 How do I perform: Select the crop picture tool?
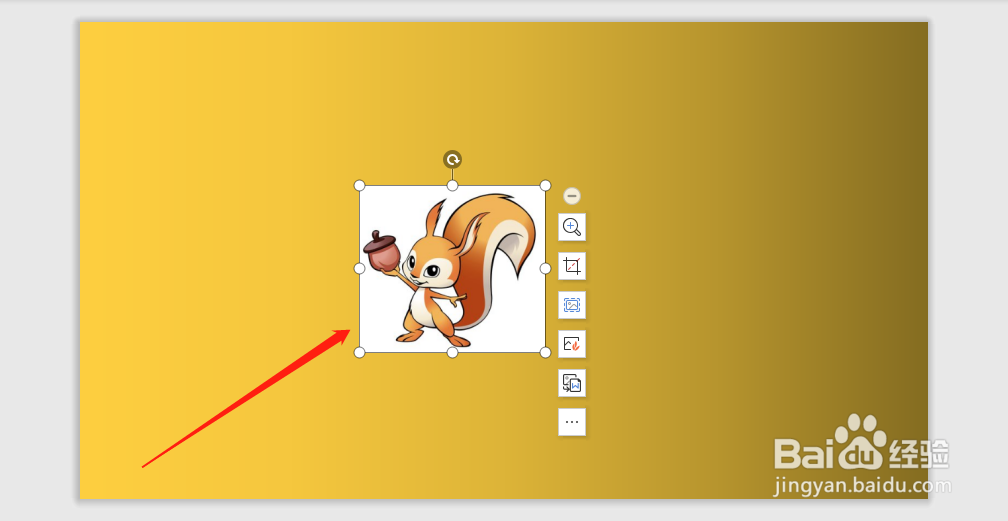[572, 266]
